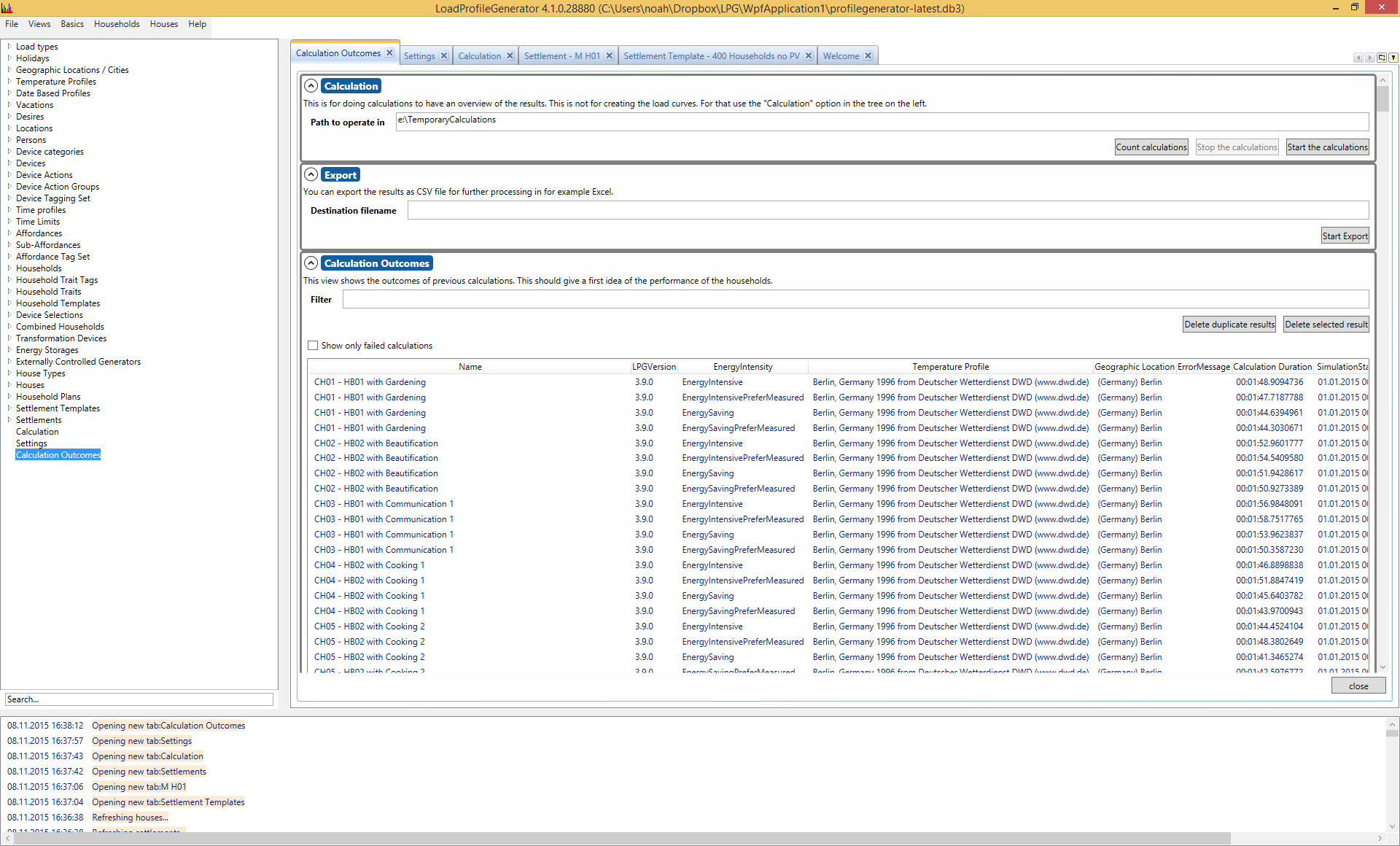Click the main panel vertical scrollbar thumb

pyautogui.click(x=1382, y=98)
